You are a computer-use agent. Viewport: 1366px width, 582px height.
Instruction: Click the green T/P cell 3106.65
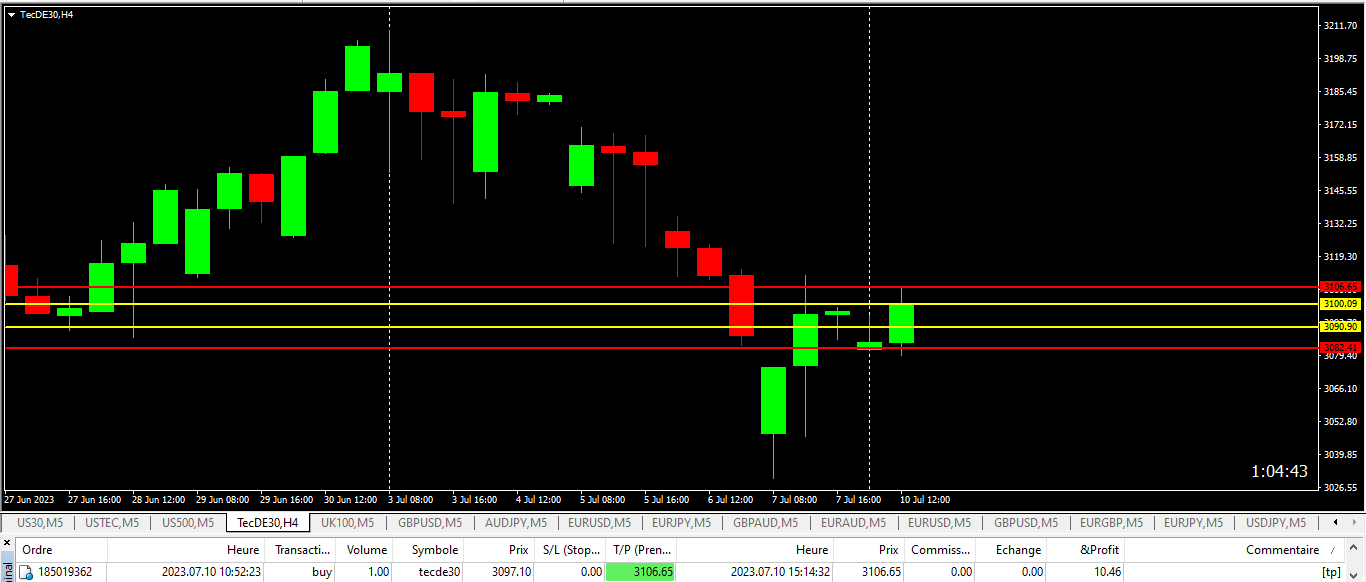[x=642, y=572]
